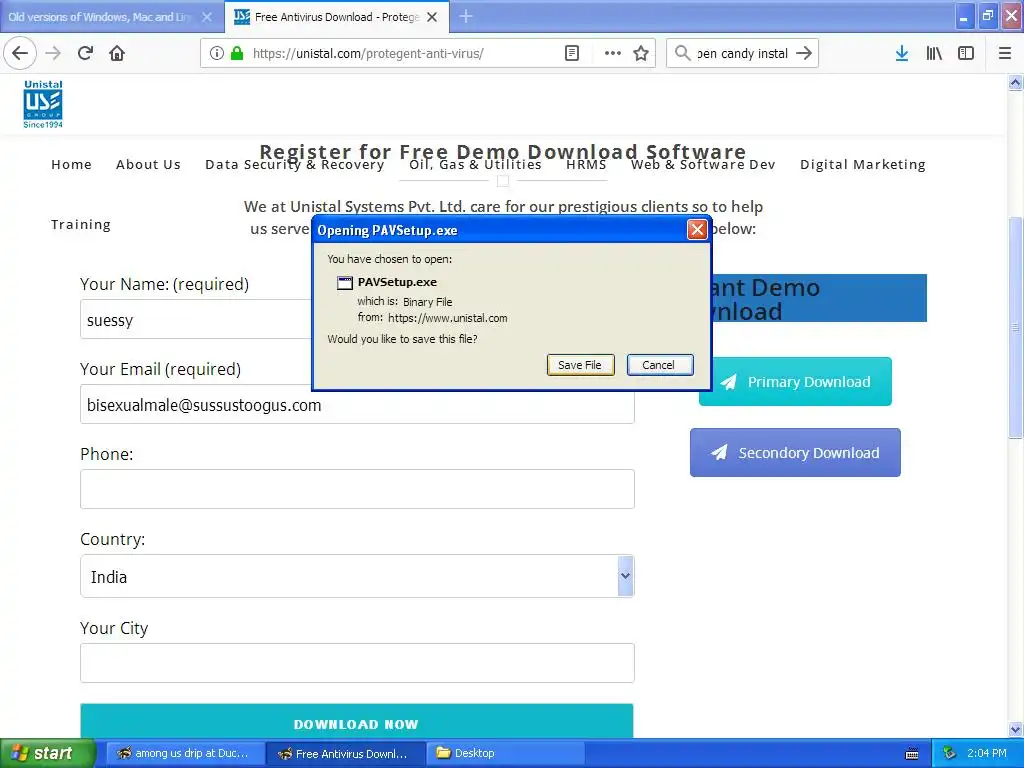1024x768 pixels.
Task: Switch to among us drip taskbar item
Action: (185, 754)
